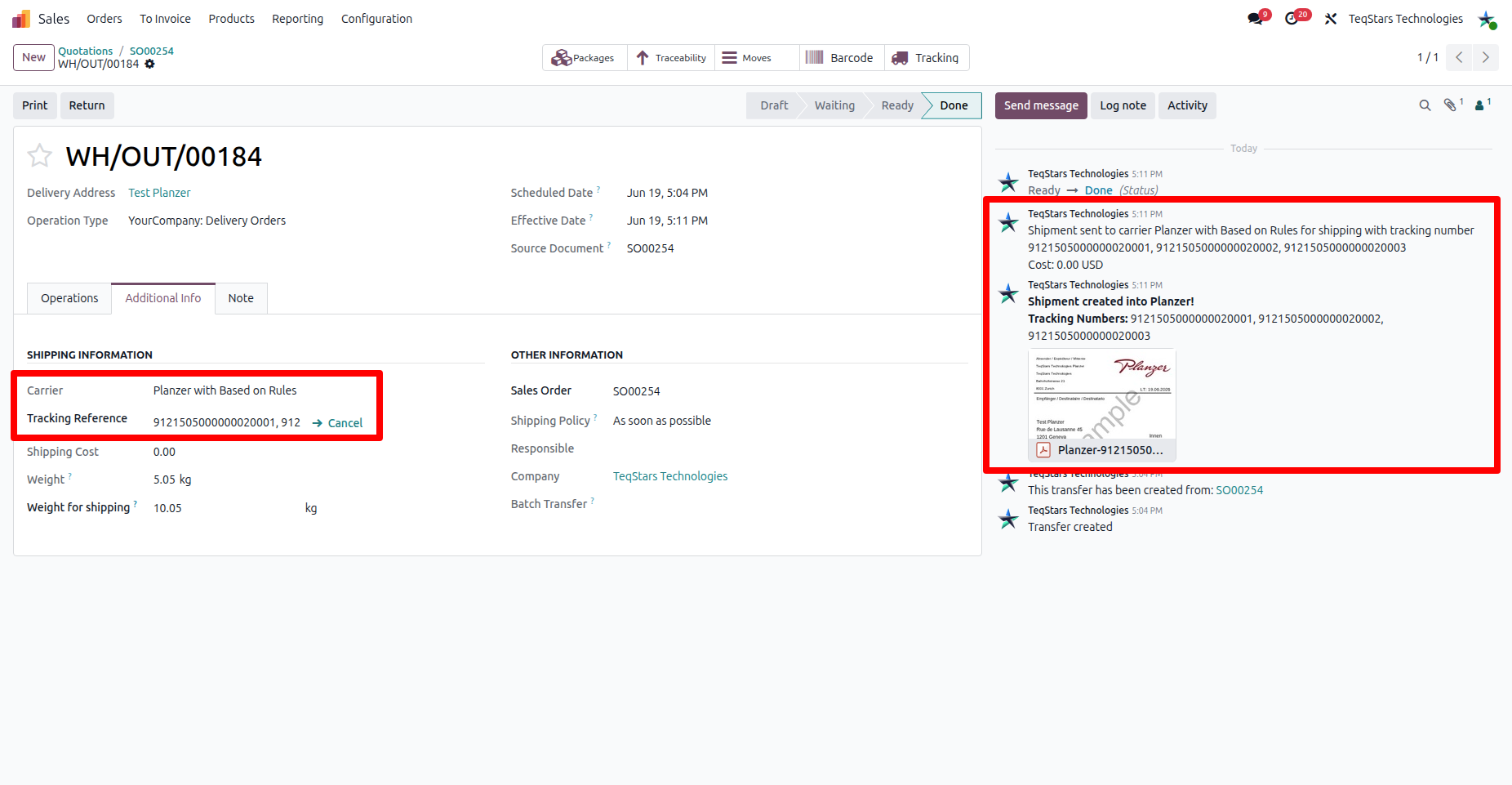Click the Scheduled Date value Jun 19, 5:04 PM
This screenshot has width=1512, height=785.
pyautogui.click(x=667, y=193)
